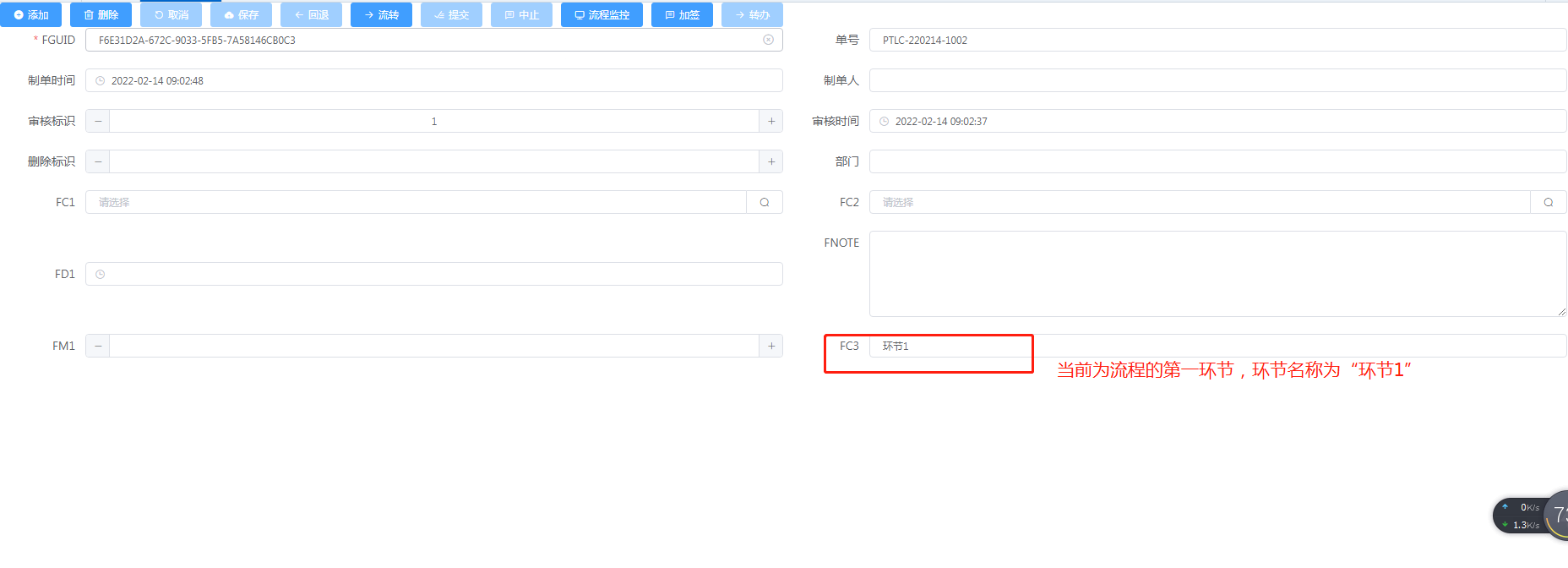Open the FC2 search lookup icon
The height and width of the screenshot is (568, 1568).
pos(1549,202)
